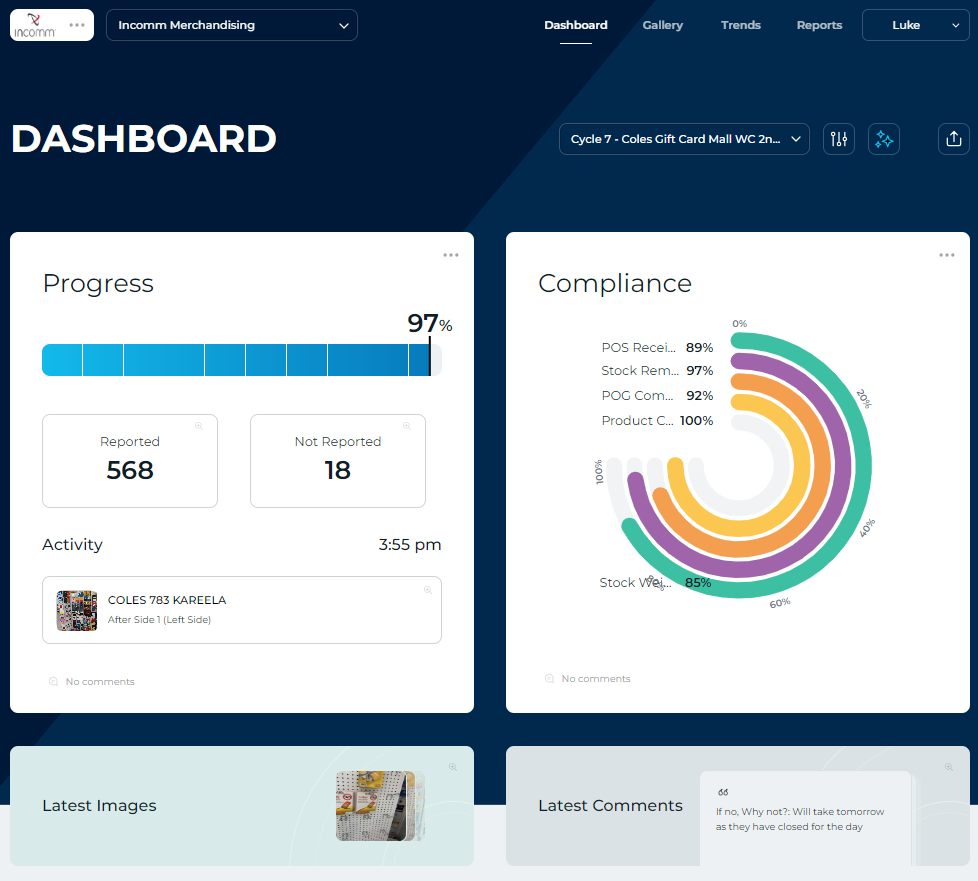Open the Latest Images card
The width and height of the screenshot is (978, 881).
(242, 806)
